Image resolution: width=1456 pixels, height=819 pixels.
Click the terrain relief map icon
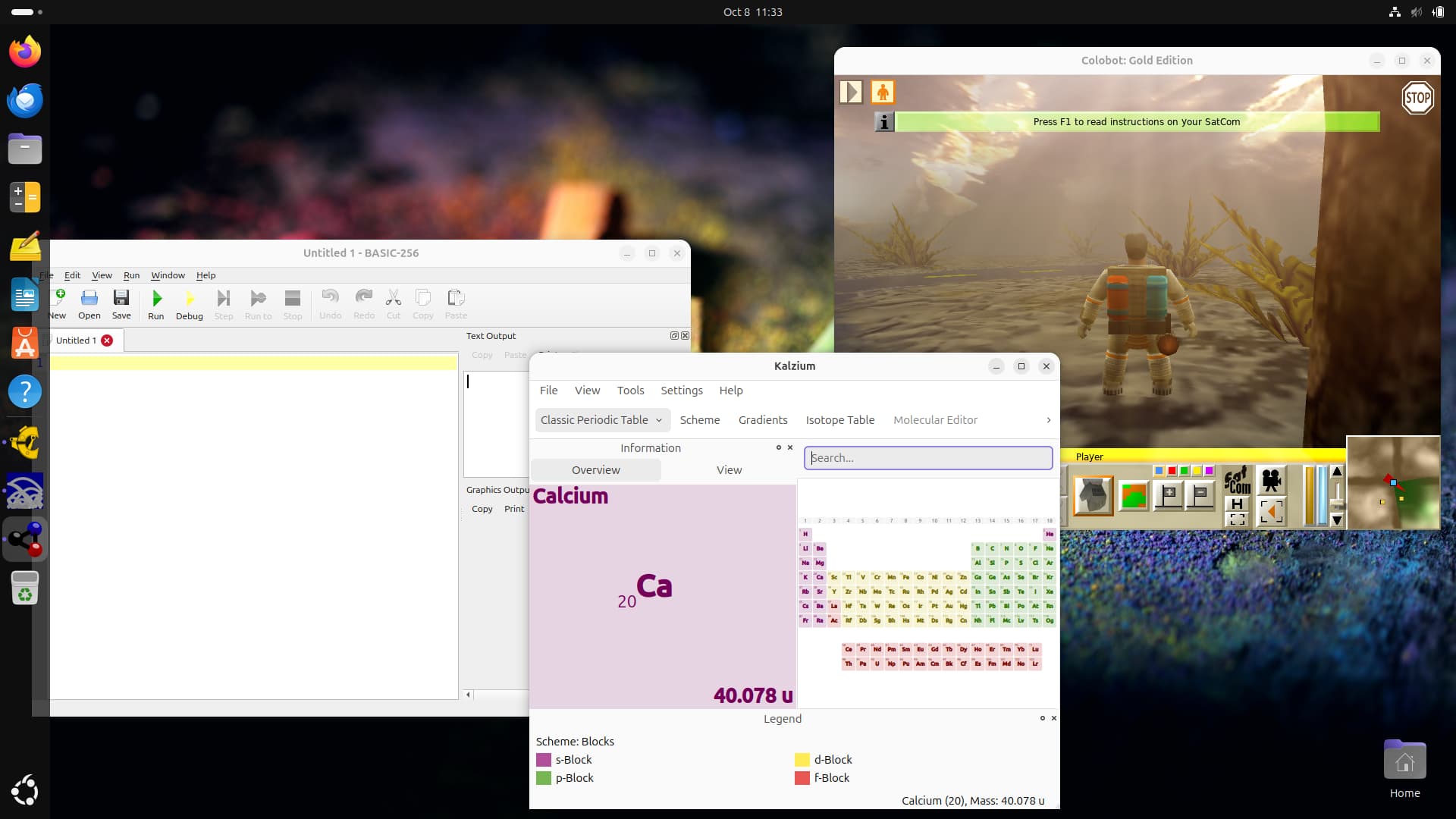pyautogui.click(x=1134, y=496)
